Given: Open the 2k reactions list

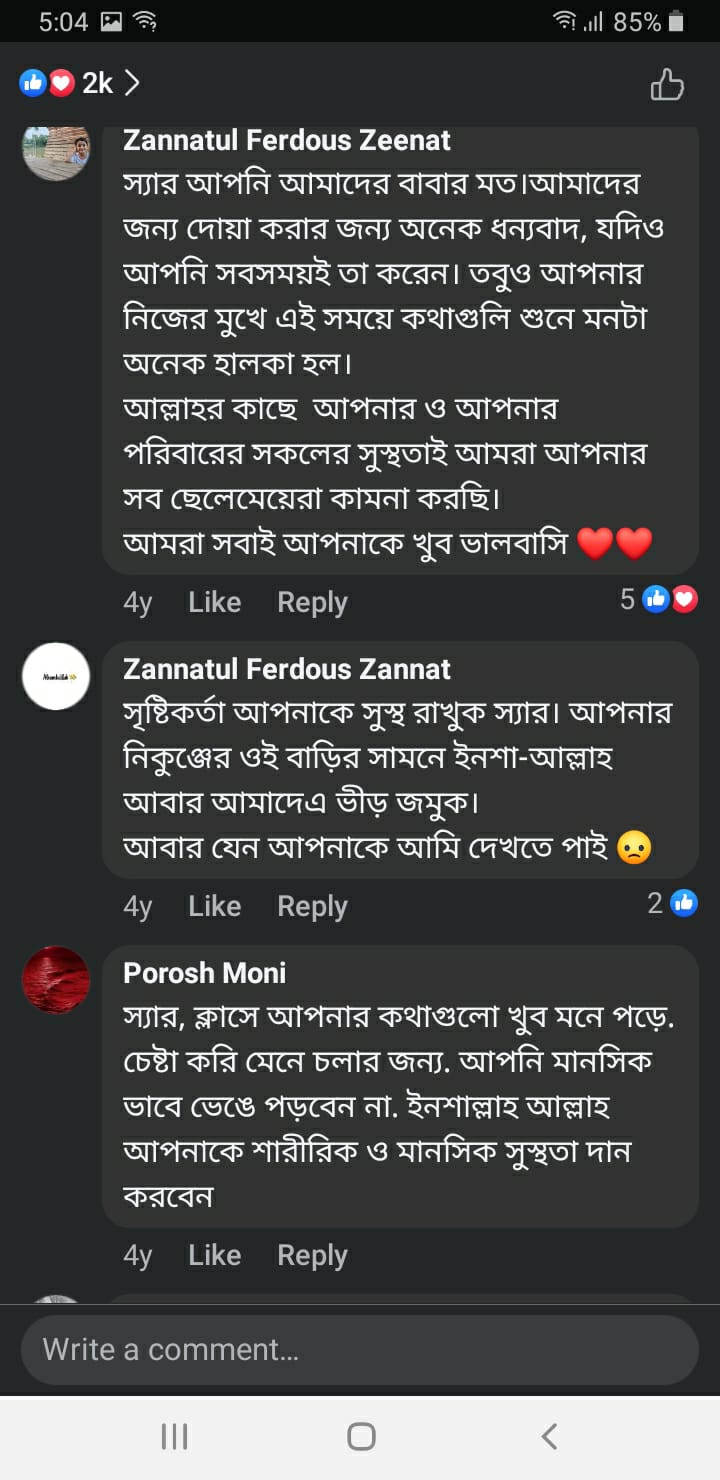Looking at the screenshot, I should (80, 83).
